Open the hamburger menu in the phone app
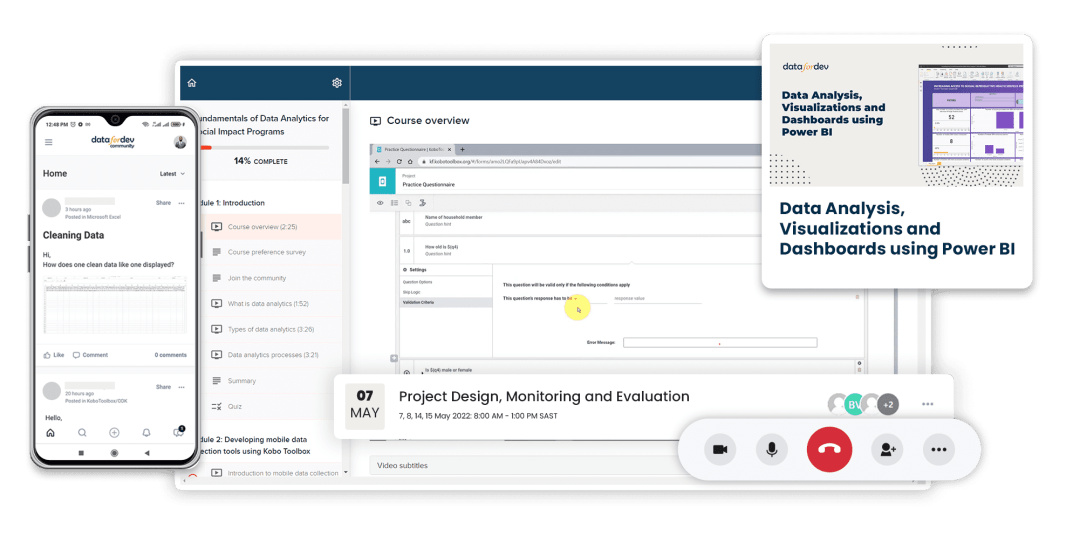Screen dimensions: 1080x536 coord(48,142)
